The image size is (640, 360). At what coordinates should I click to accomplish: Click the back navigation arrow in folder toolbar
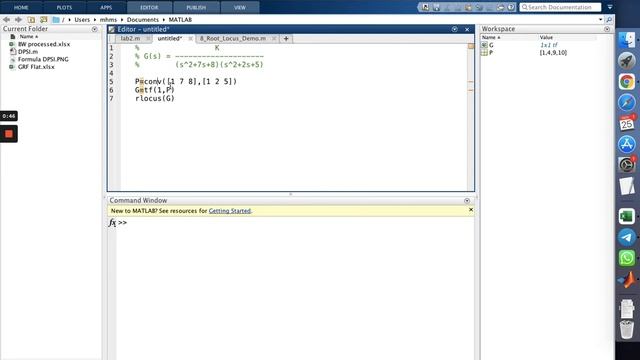pyautogui.click(x=6, y=20)
